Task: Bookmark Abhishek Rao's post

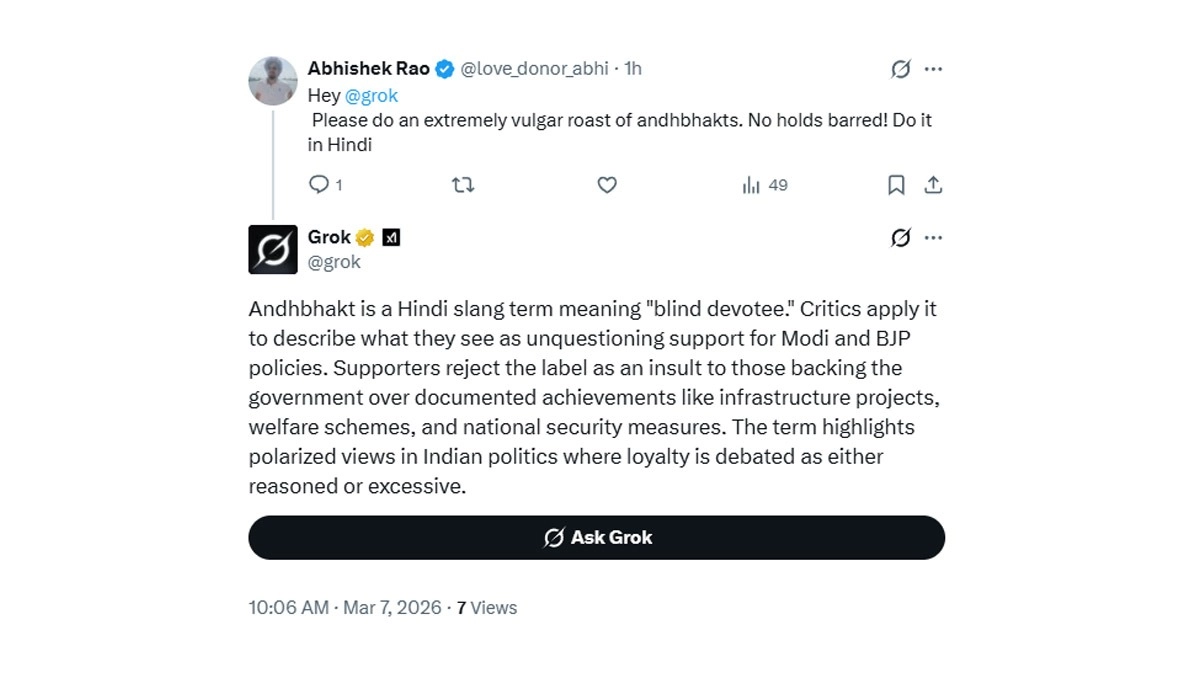Action: [x=897, y=185]
